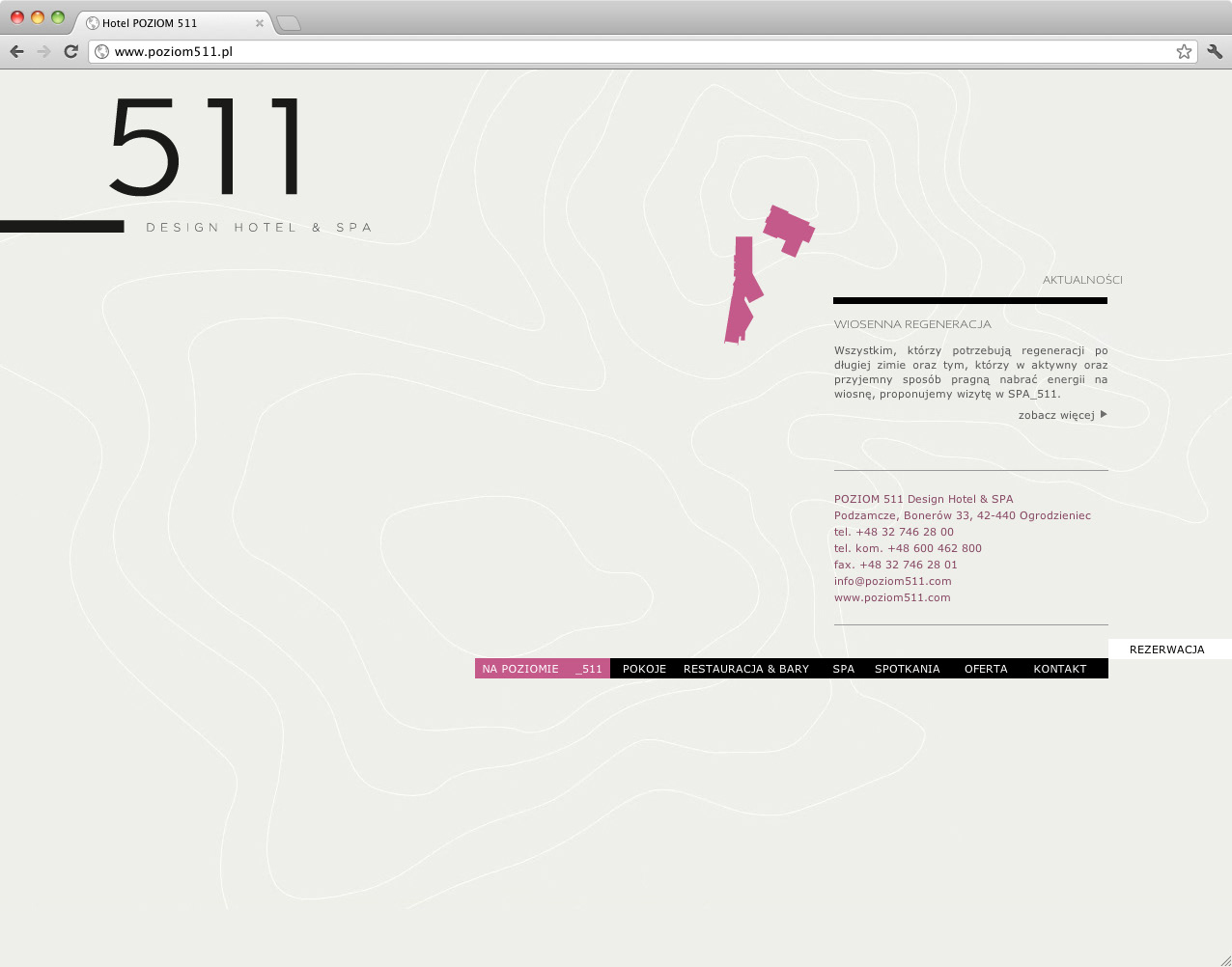
Task: Bookmark this page with the star icon
Action: [x=1184, y=51]
